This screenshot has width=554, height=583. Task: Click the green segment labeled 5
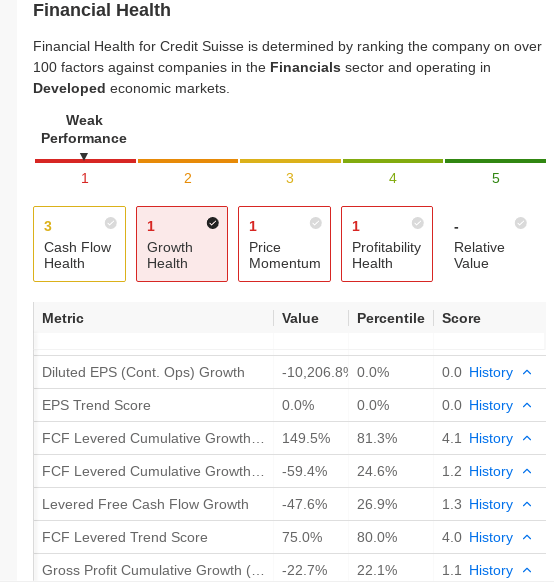click(x=495, y=161)
